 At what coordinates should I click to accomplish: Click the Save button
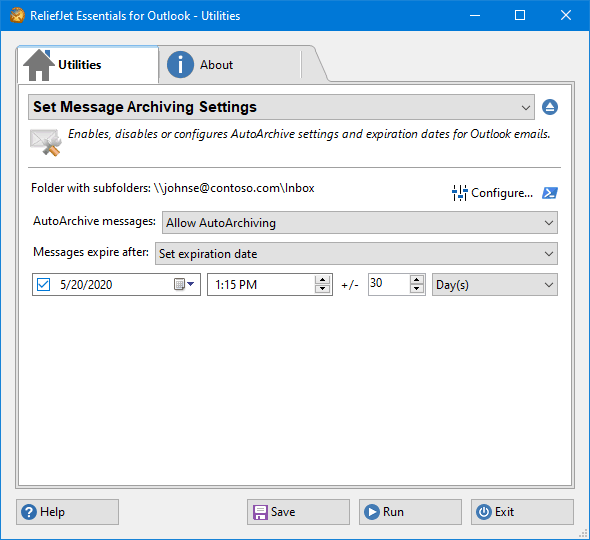pos(298,512)
